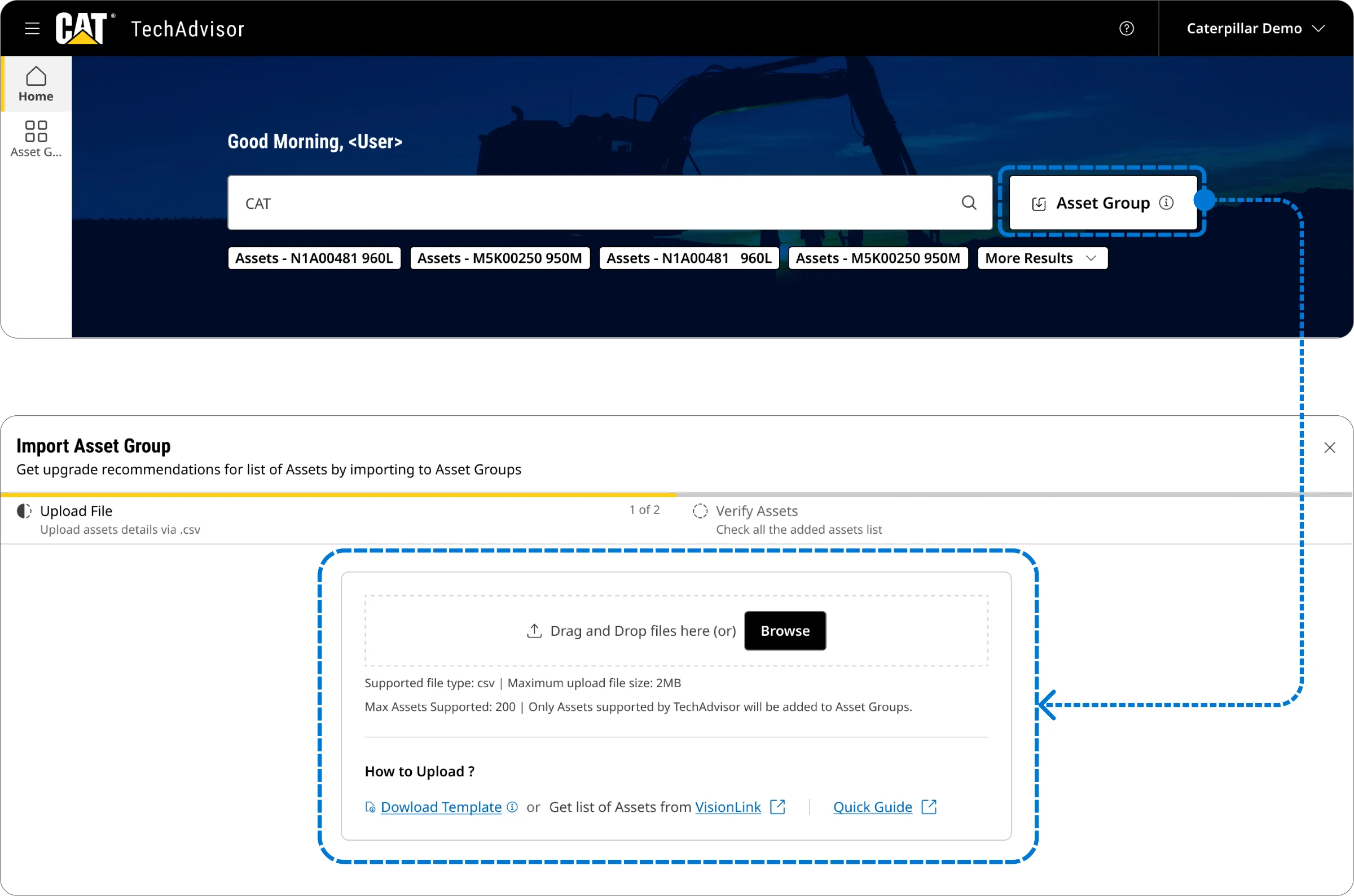Focus the CAT search field
The image size is (1354, 896).
pyautogui.click(x=610, y=203)
